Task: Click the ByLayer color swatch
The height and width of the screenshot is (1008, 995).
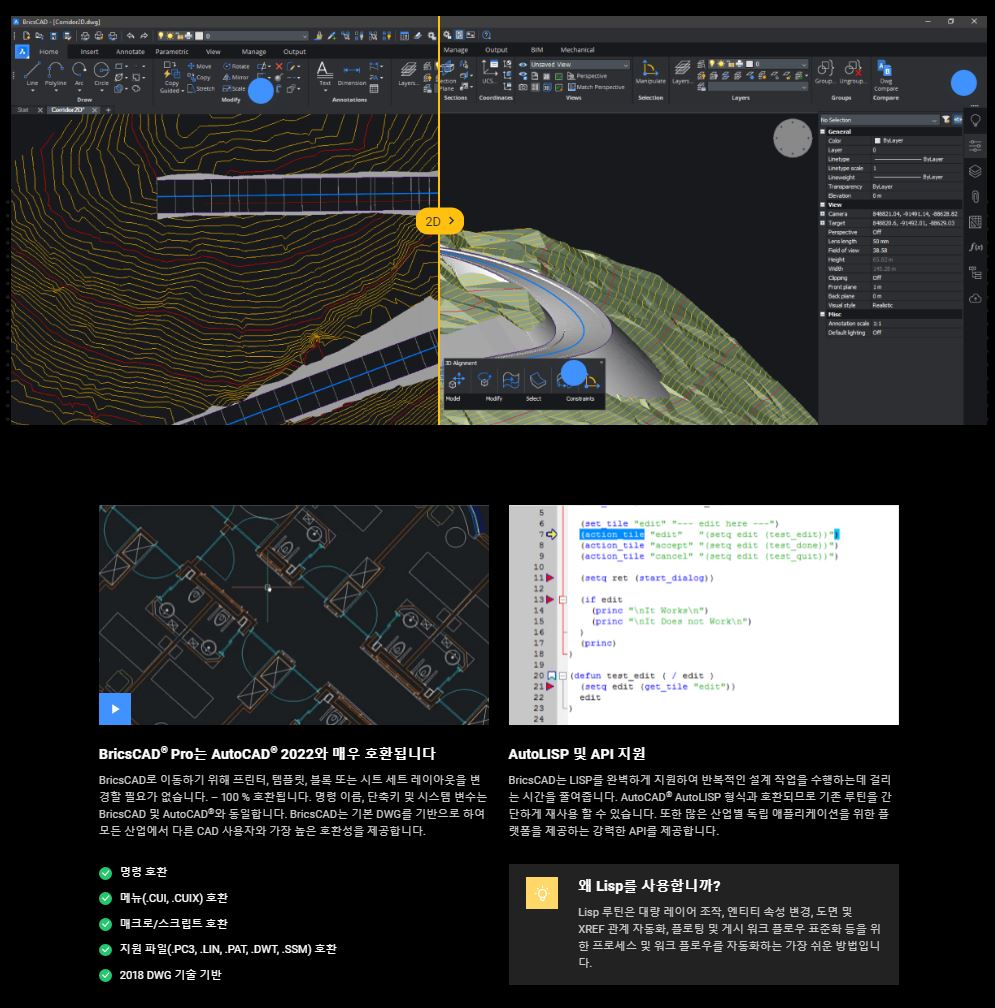Action: (x=877, y=140)
